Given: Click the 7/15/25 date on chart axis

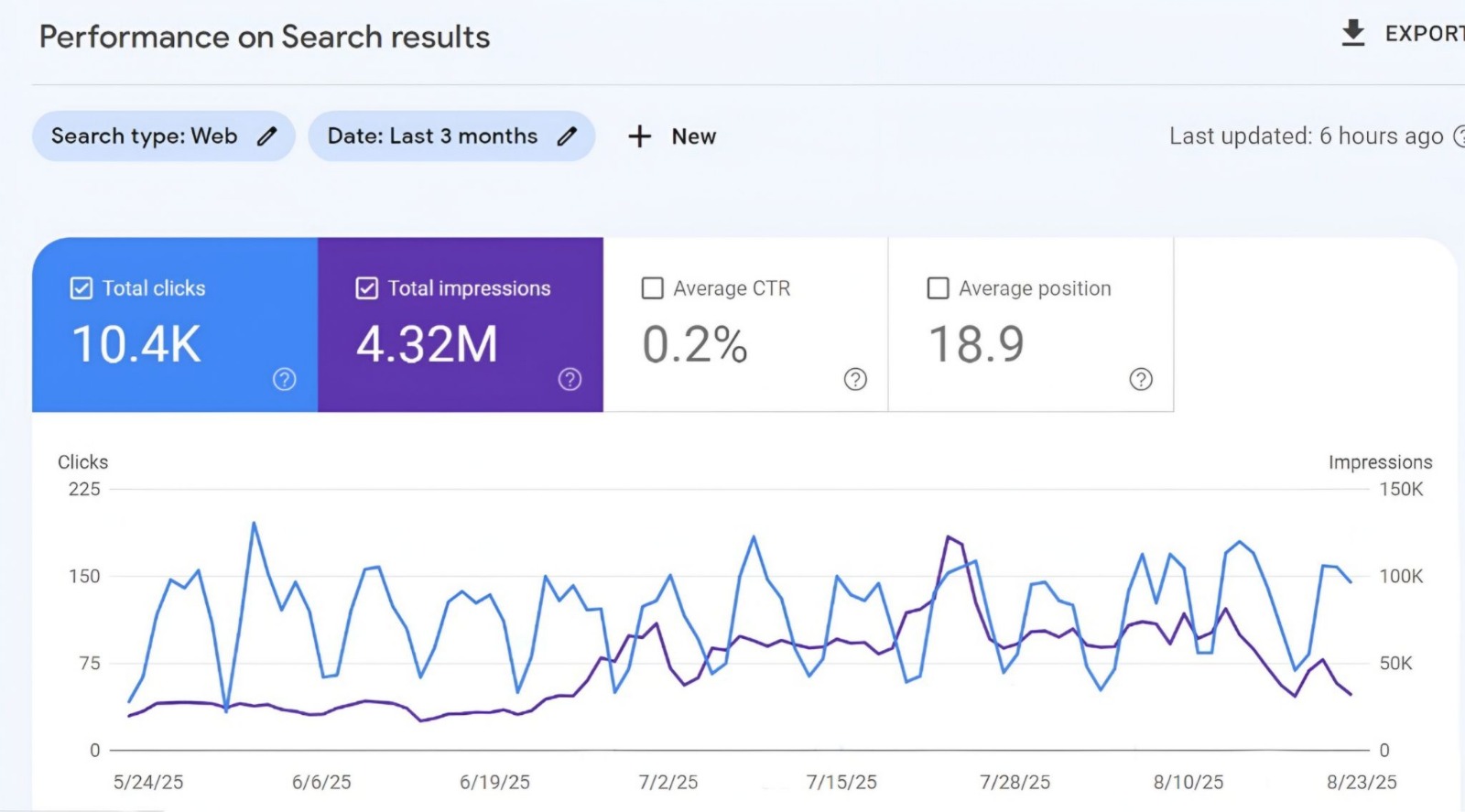Looking at the screenshot, I should 841,782.
